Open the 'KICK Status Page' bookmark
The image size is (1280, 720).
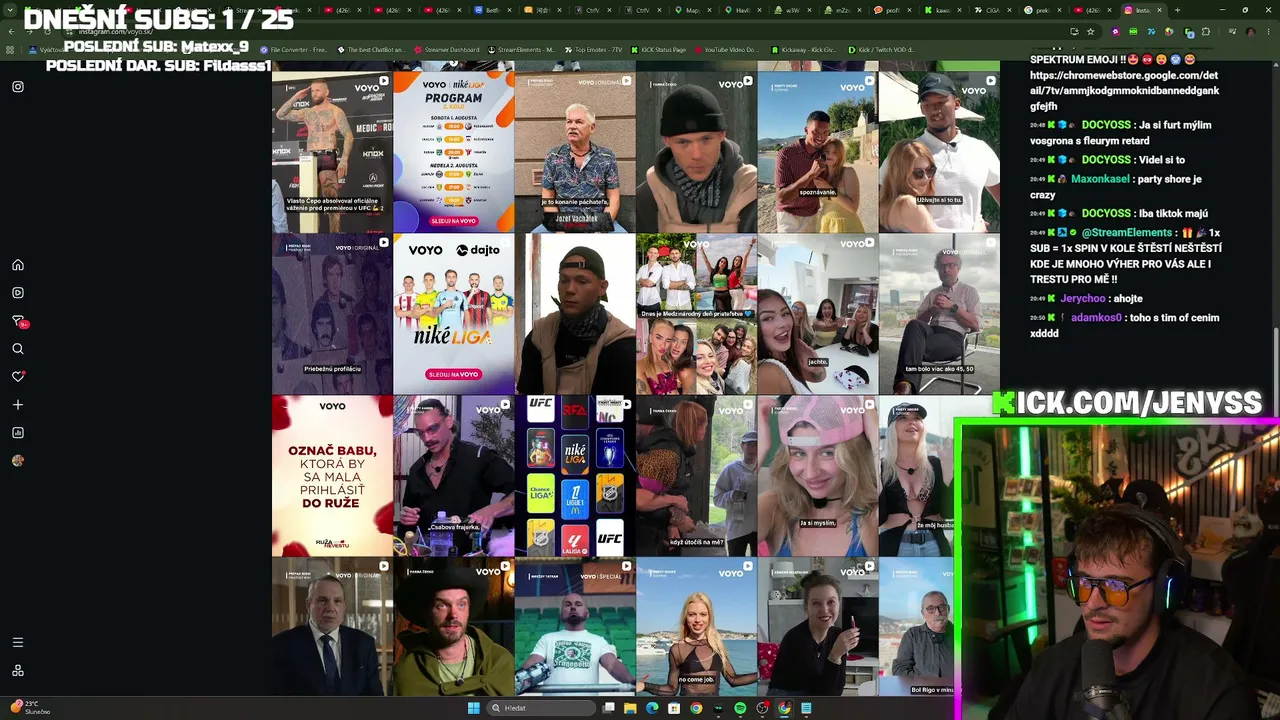pos(658,49)
